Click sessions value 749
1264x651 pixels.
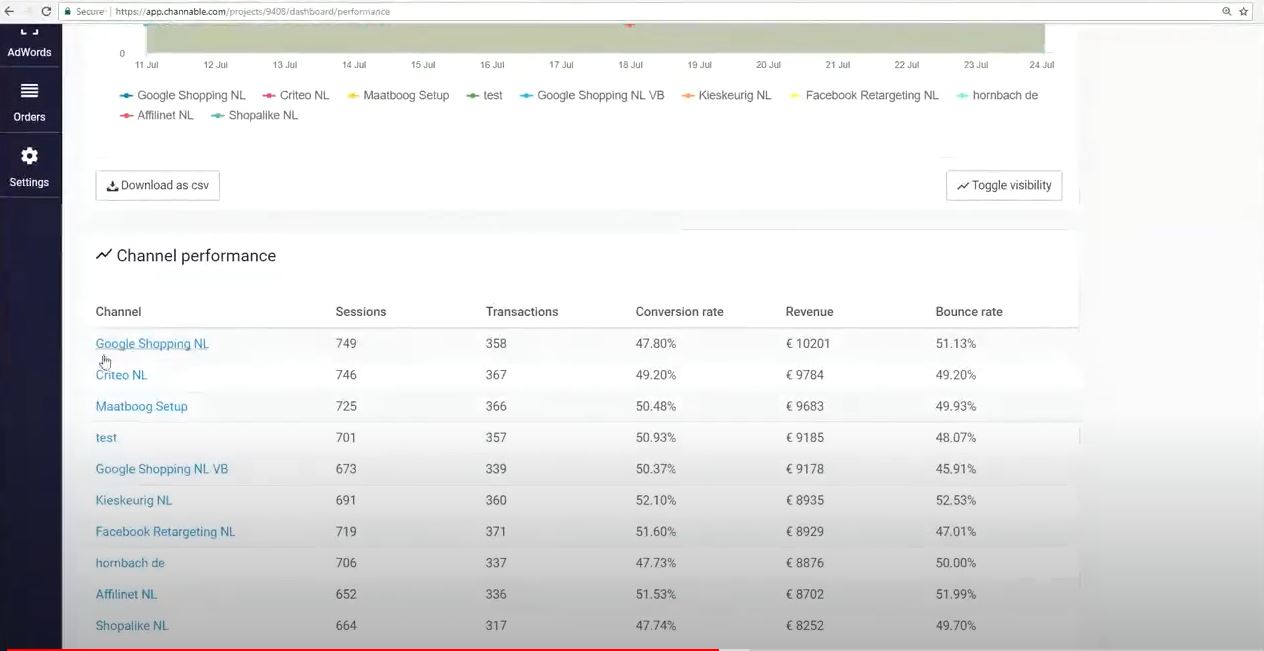[346, 343]
